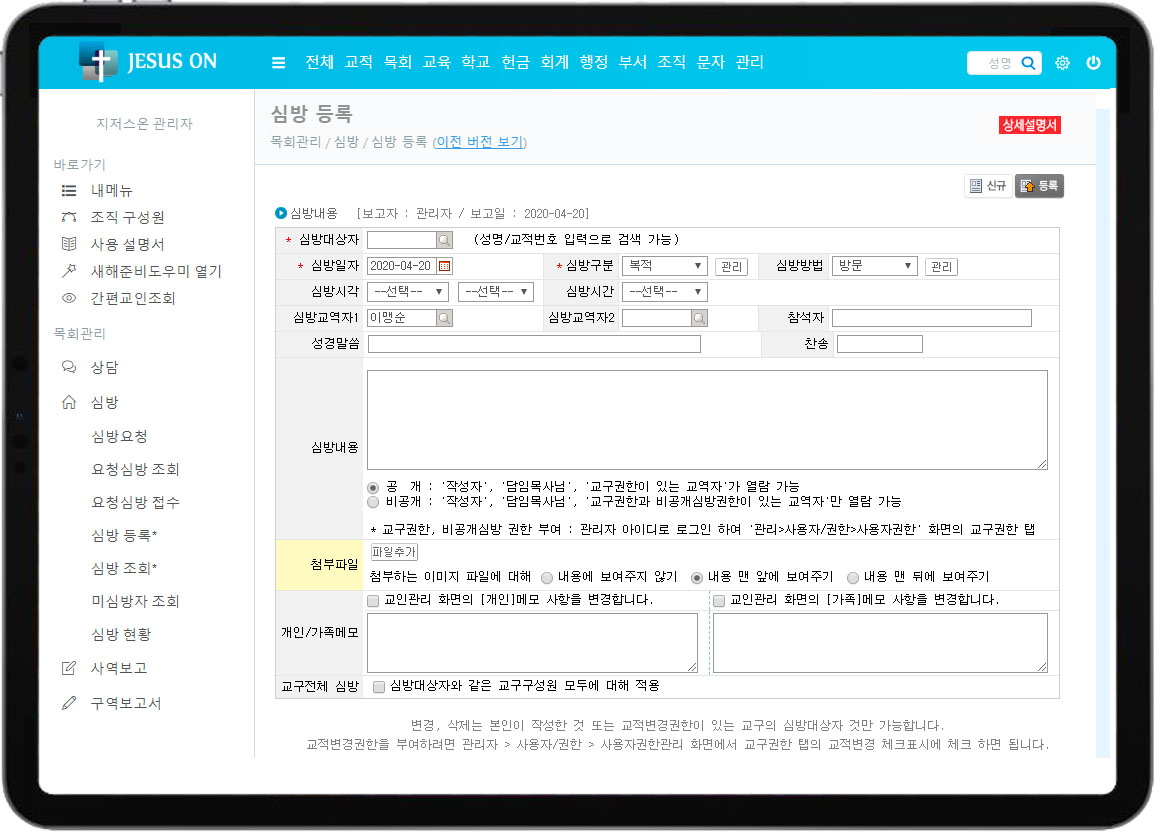The image size is (1155, 832).
Task: Click the 등록 button
Action: tap(1040, 186)
